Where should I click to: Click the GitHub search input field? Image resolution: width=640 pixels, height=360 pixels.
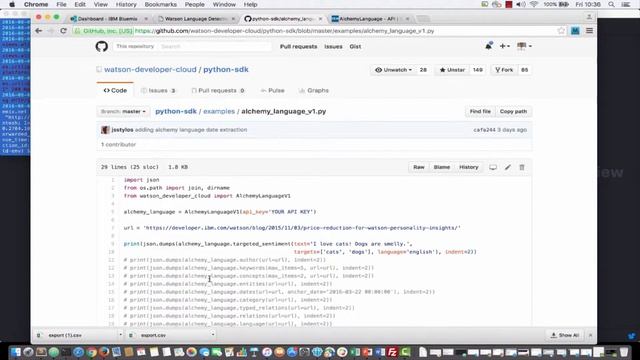pos(215,46)
